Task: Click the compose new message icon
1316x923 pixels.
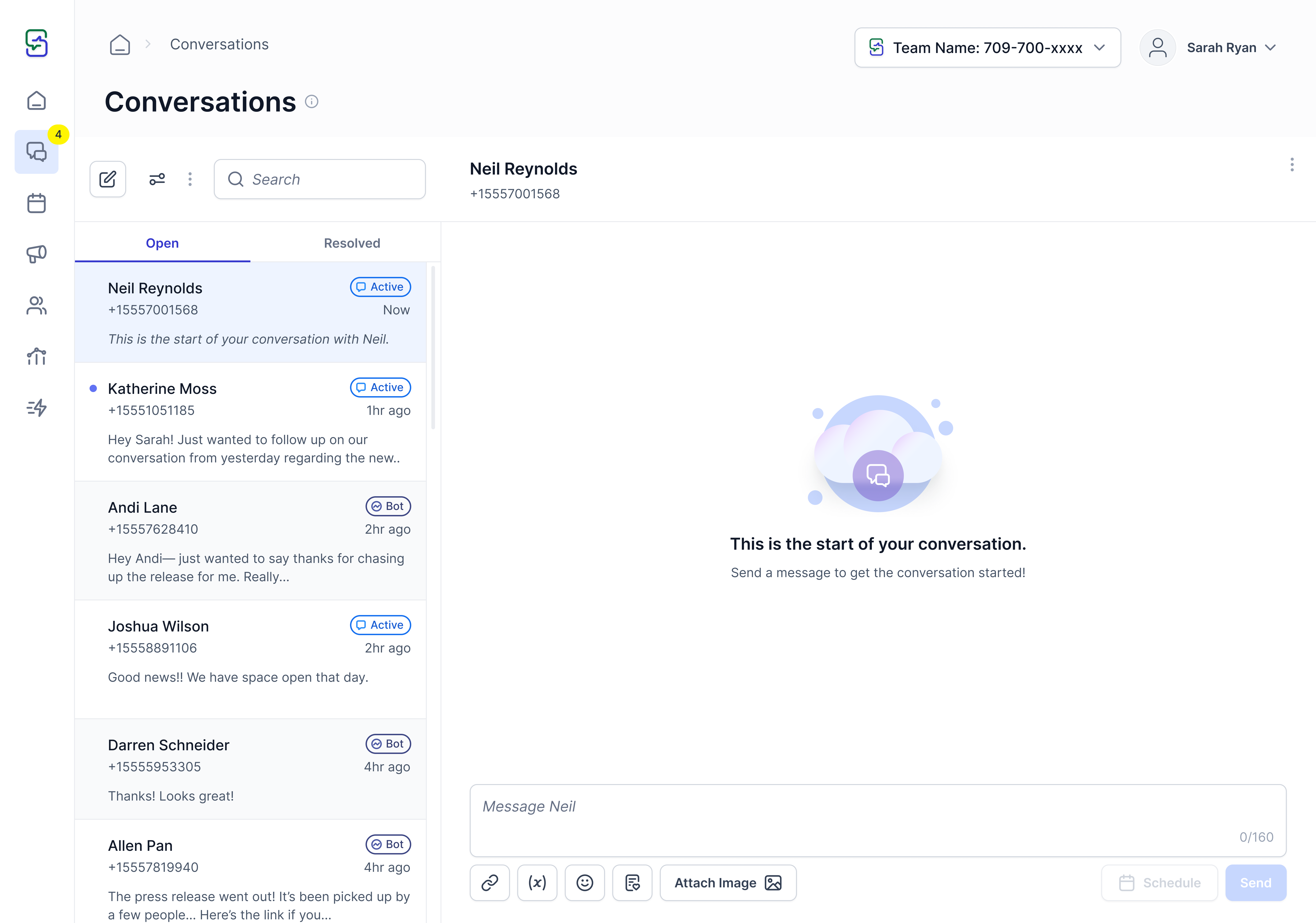Action: 108,179
